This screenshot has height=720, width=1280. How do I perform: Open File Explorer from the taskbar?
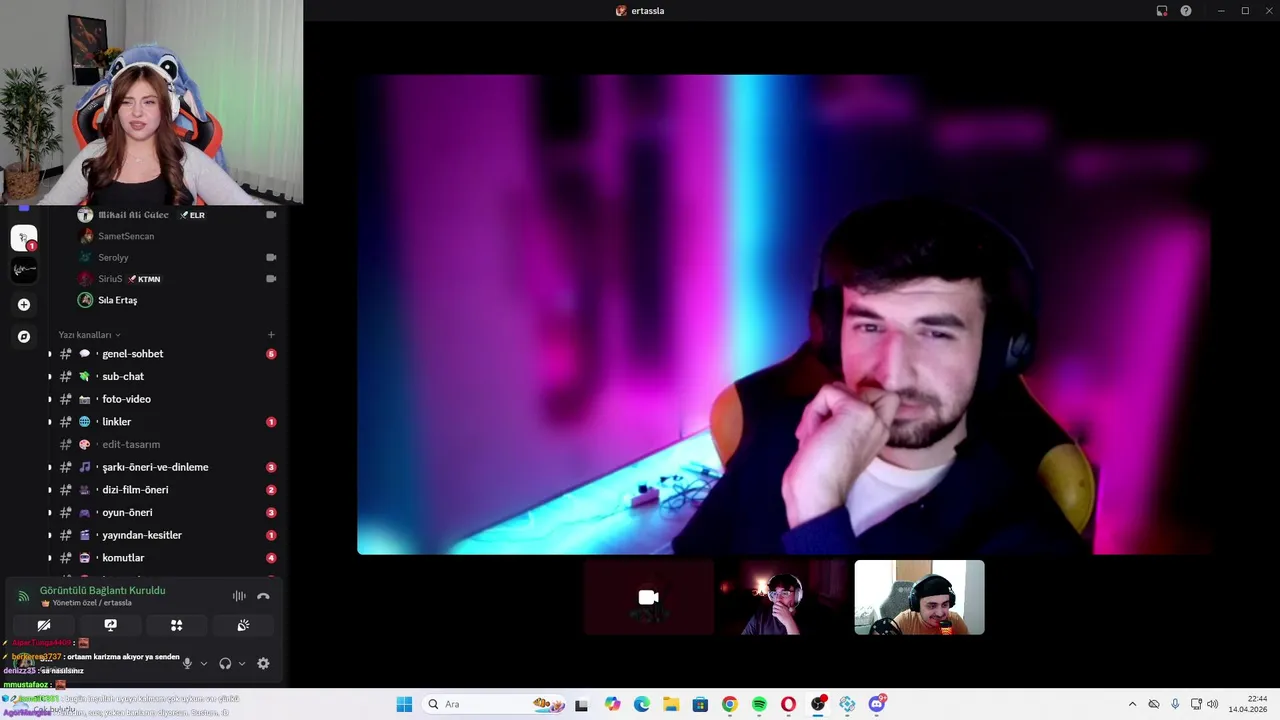coord(671,704)
